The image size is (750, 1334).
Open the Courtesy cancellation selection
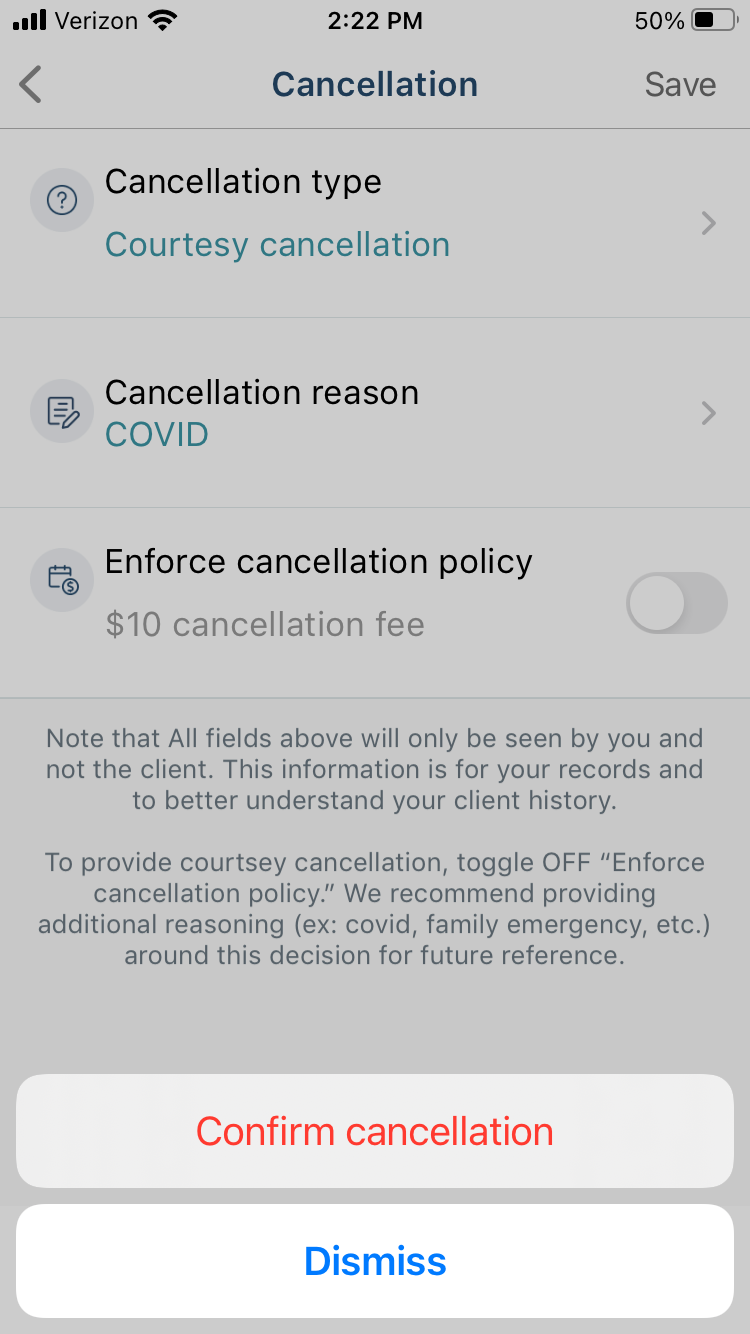277,244
